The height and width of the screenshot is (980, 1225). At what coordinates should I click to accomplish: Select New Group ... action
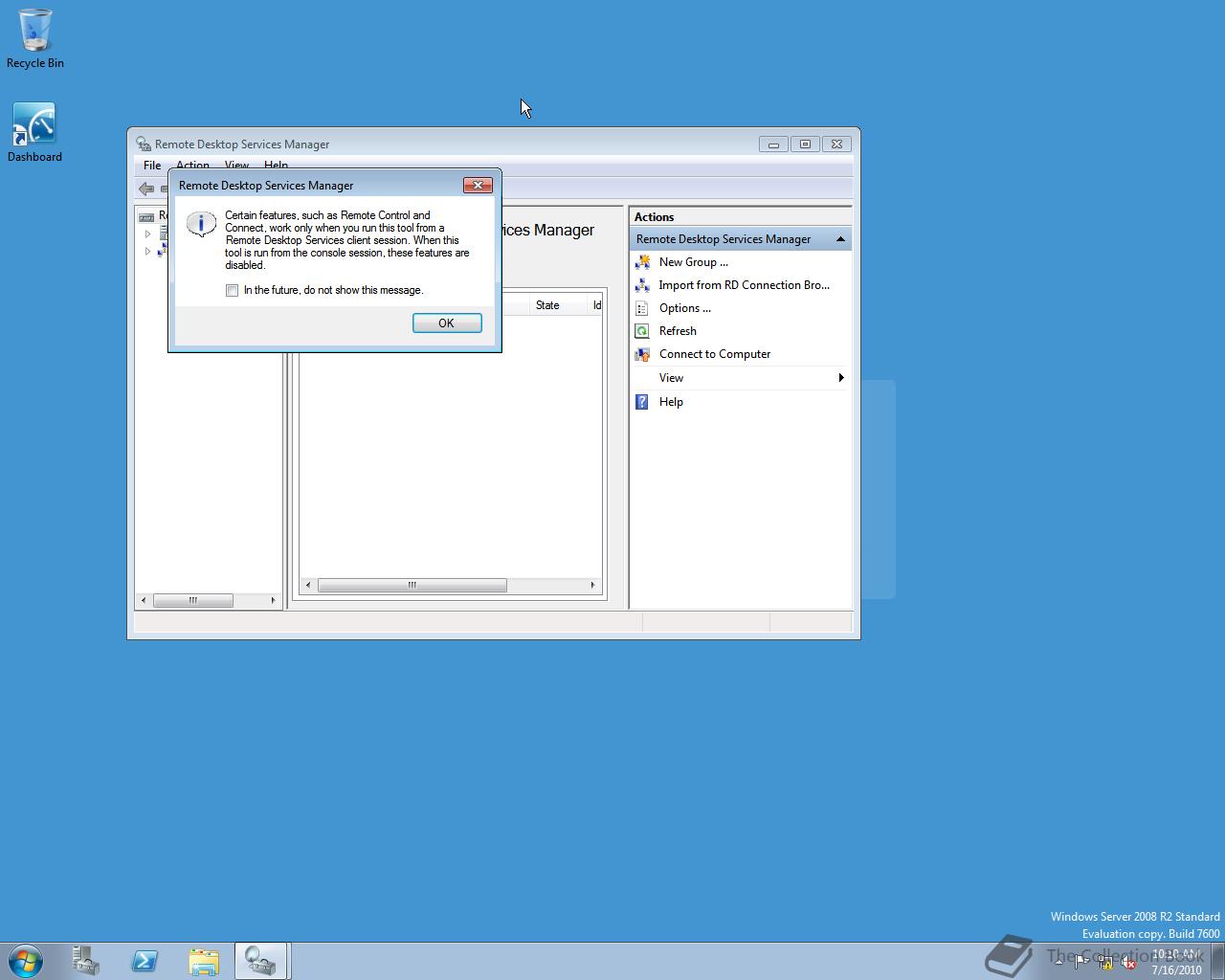click(693, 262)
